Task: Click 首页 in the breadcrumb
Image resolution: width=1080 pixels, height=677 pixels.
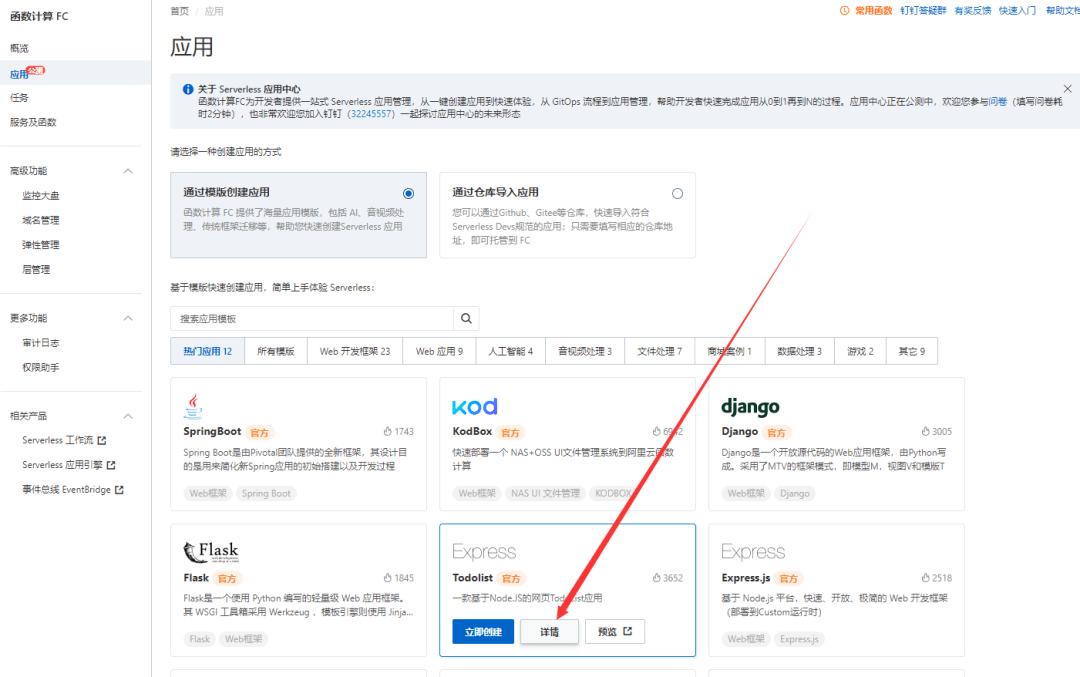Action: 179,11
